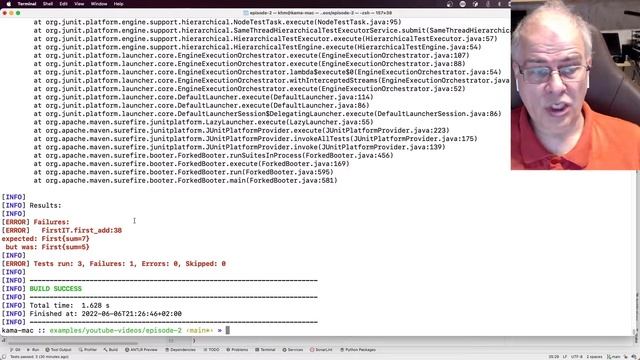The height and width of the screenshot is (360, 640).
Task: Open the Run tool window tab
Action: pos(33,350)
